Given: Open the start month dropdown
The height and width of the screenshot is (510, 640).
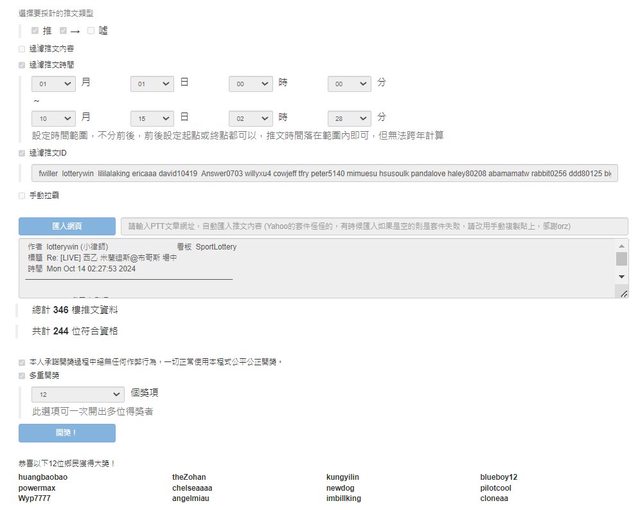Looking at the screenshot, I should [53, 85].
